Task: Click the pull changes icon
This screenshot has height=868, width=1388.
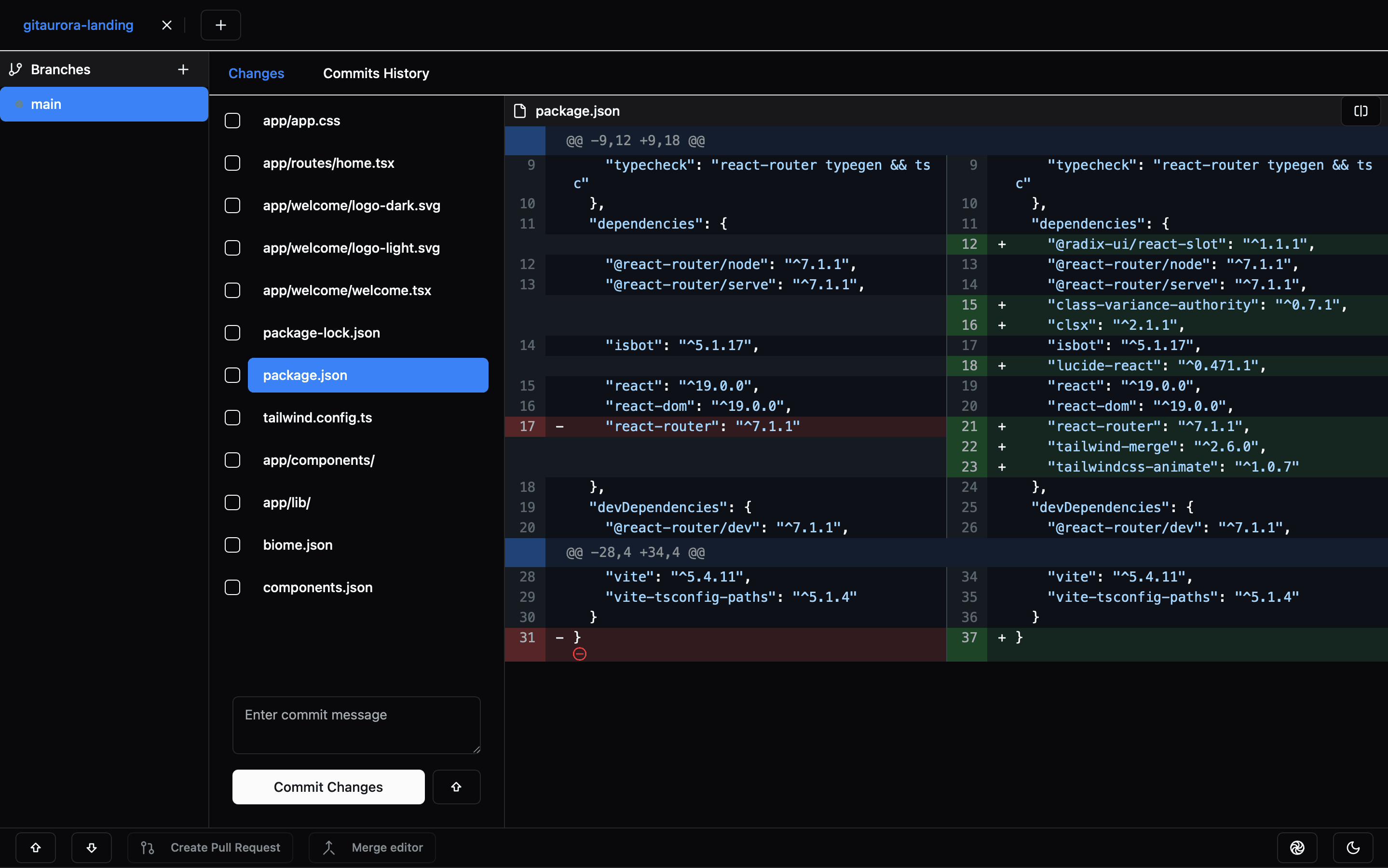Action: [91, 847]
